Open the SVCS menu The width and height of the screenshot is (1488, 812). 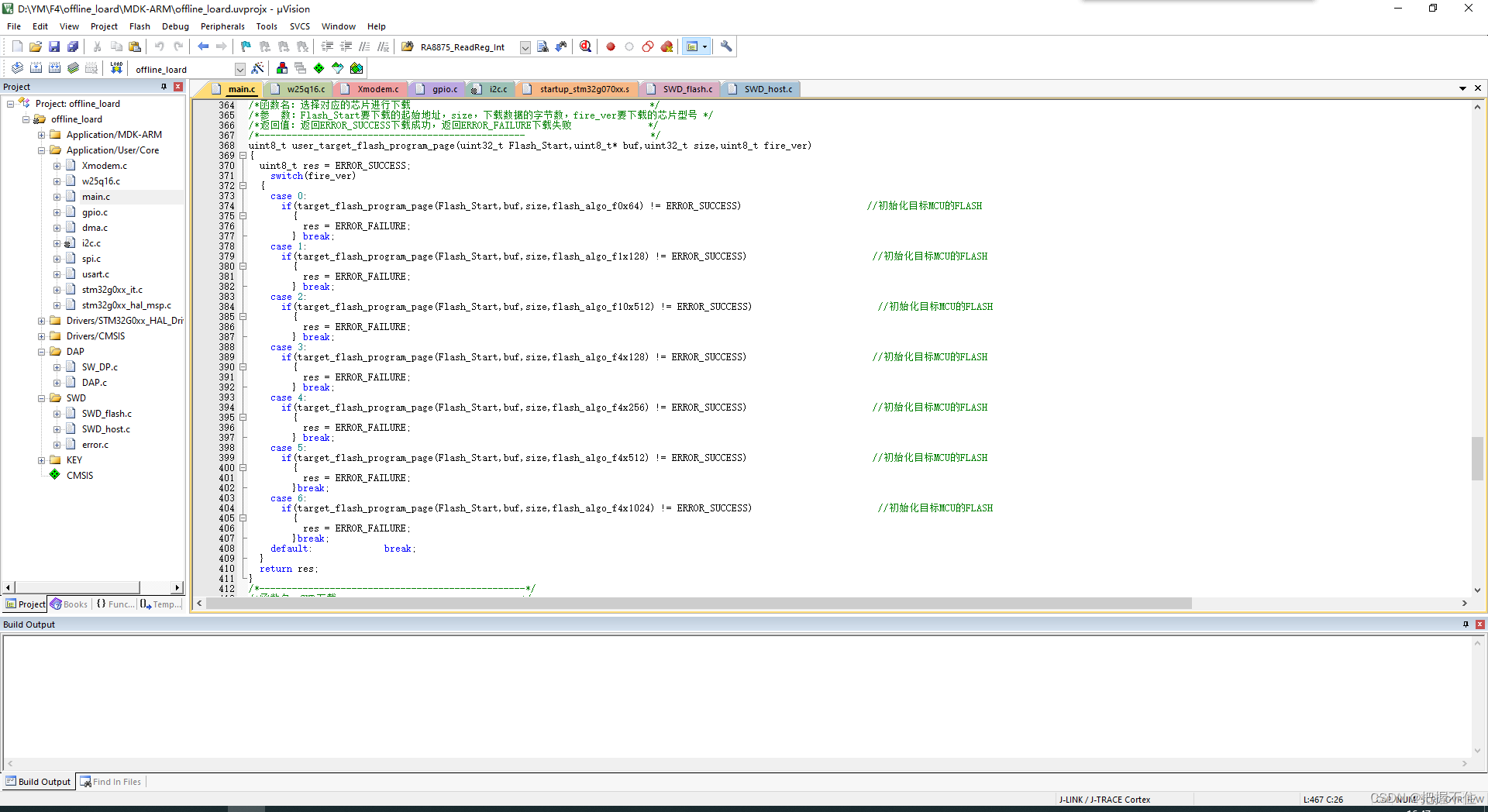pos(299,26)
